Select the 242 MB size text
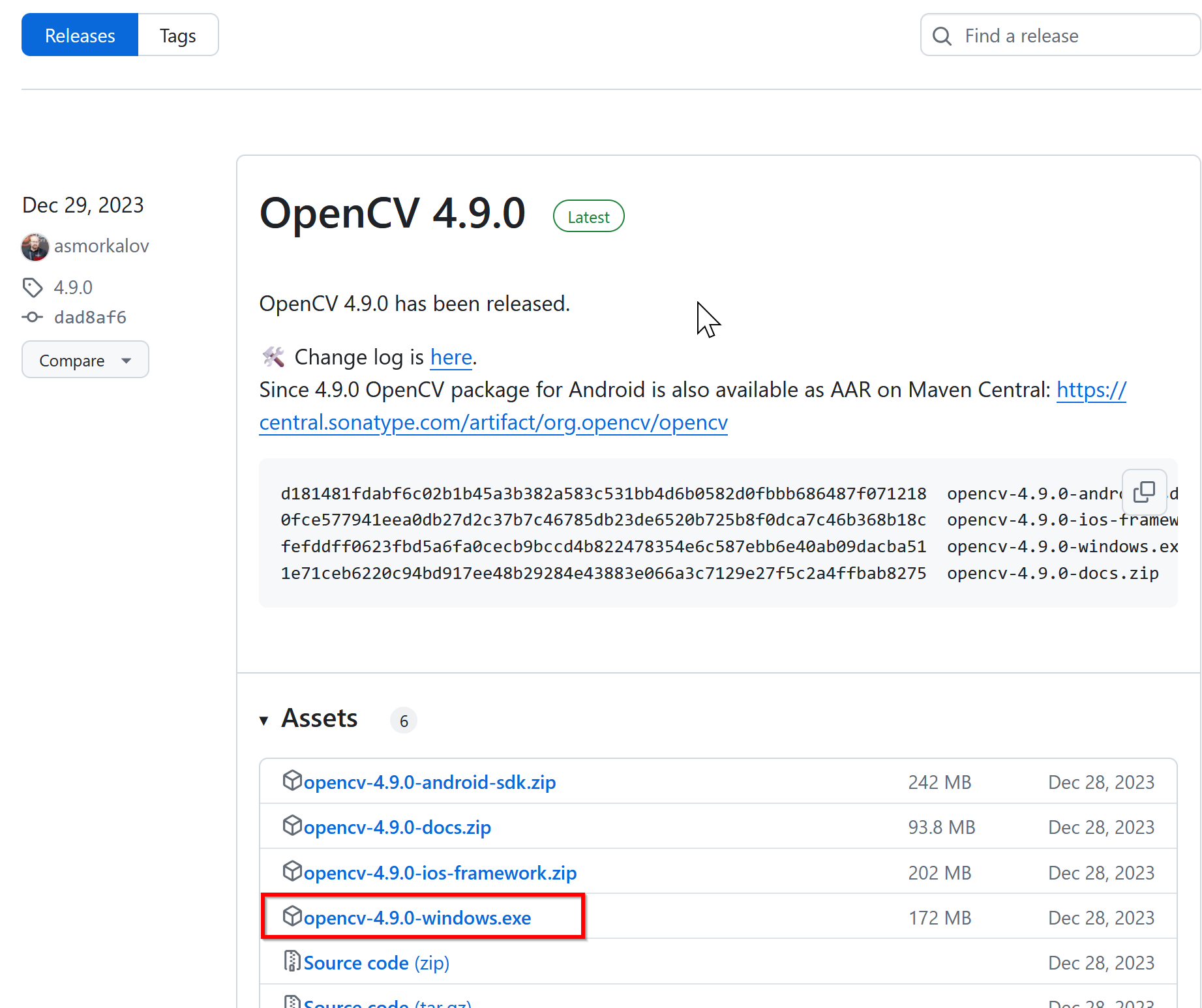1202x1008 pixels. [939, 782]
